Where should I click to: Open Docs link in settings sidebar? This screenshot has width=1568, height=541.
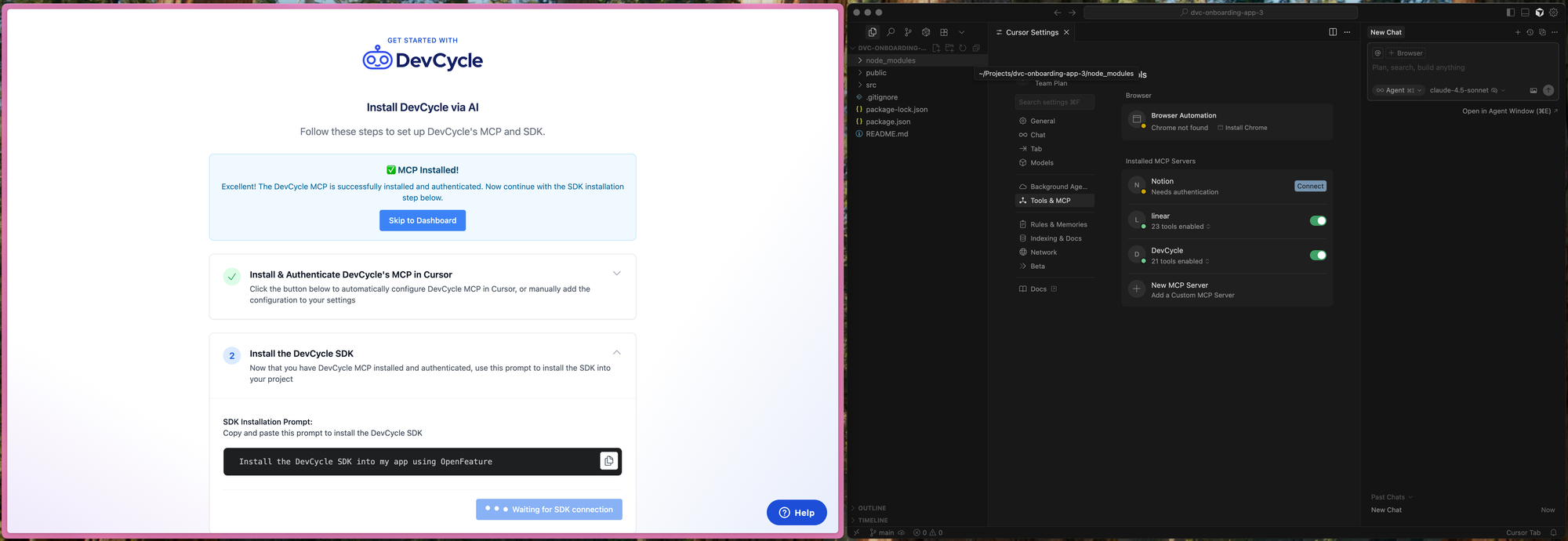tap(1038, 289)
